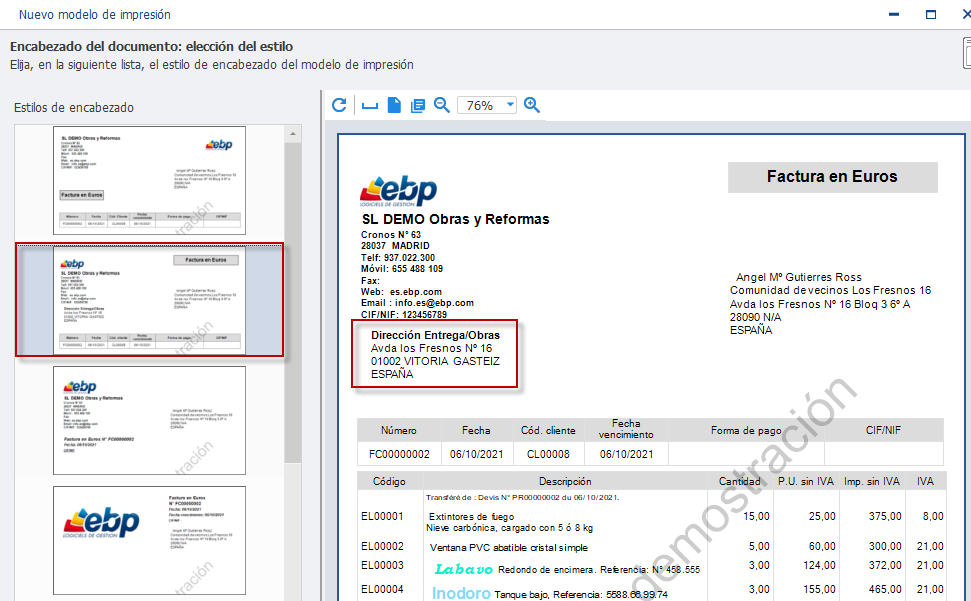Click the styles list scrollbar thumb
The width and height of the screenshot is (971, 601).
tap(293, 302)
